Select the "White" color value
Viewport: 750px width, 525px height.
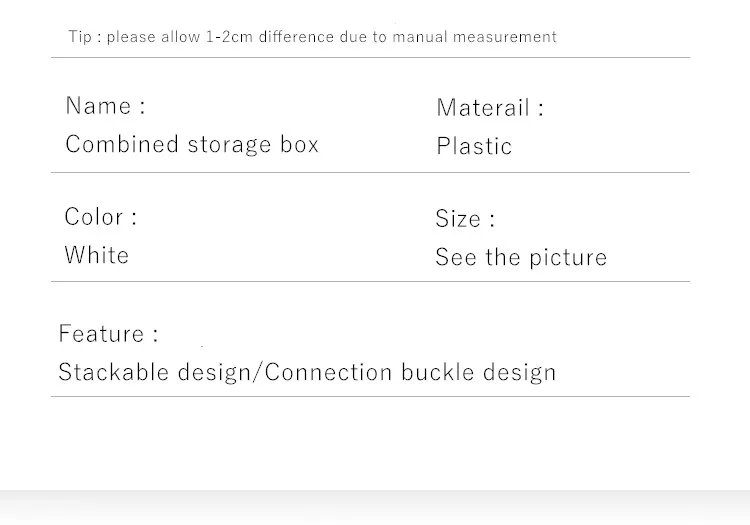pos(97,255)
